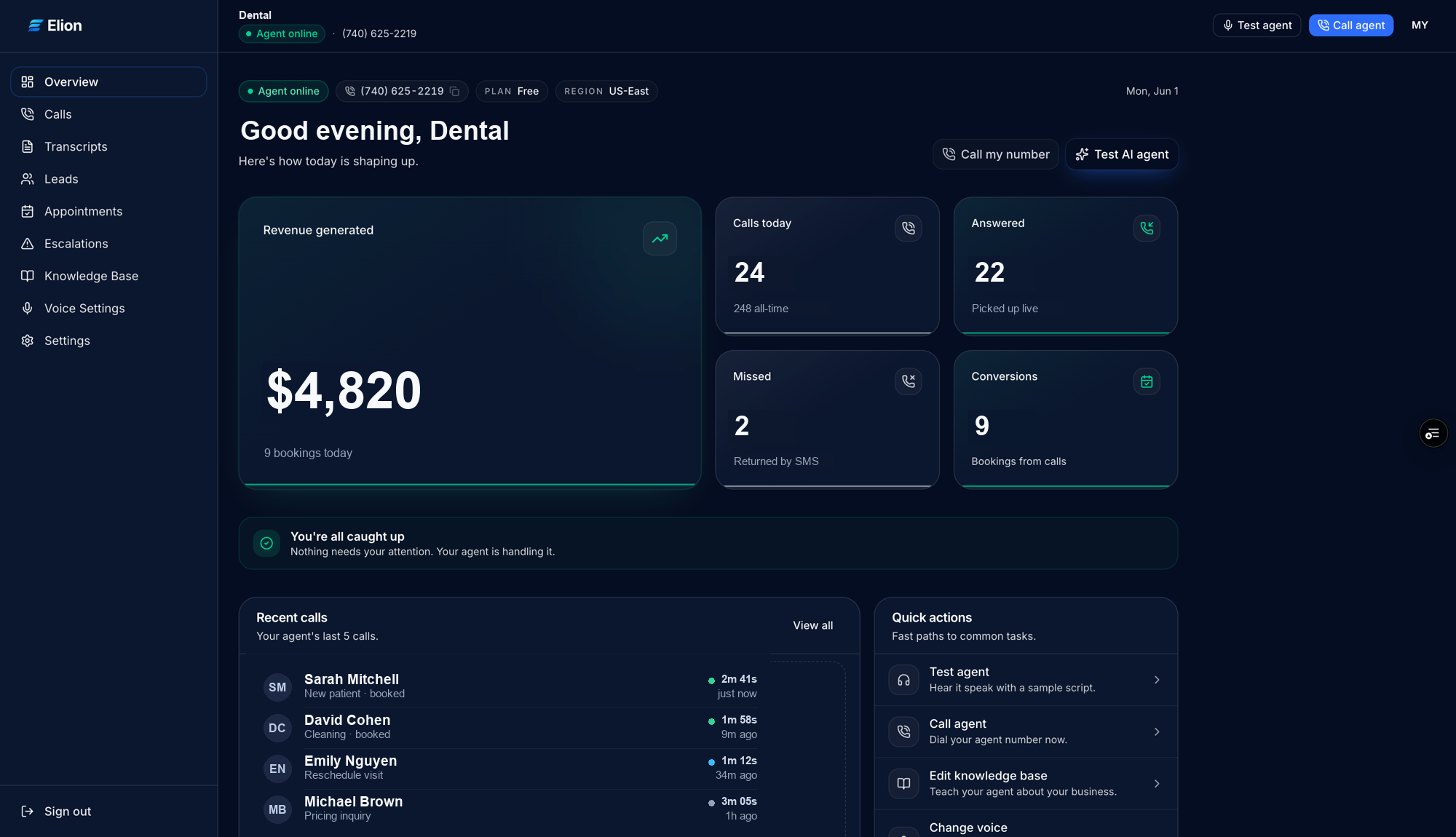The height and width of the screenshot is (837, 1456).
Task: Open Transcripts from the sidebar
Action: (x=108, y=147)
